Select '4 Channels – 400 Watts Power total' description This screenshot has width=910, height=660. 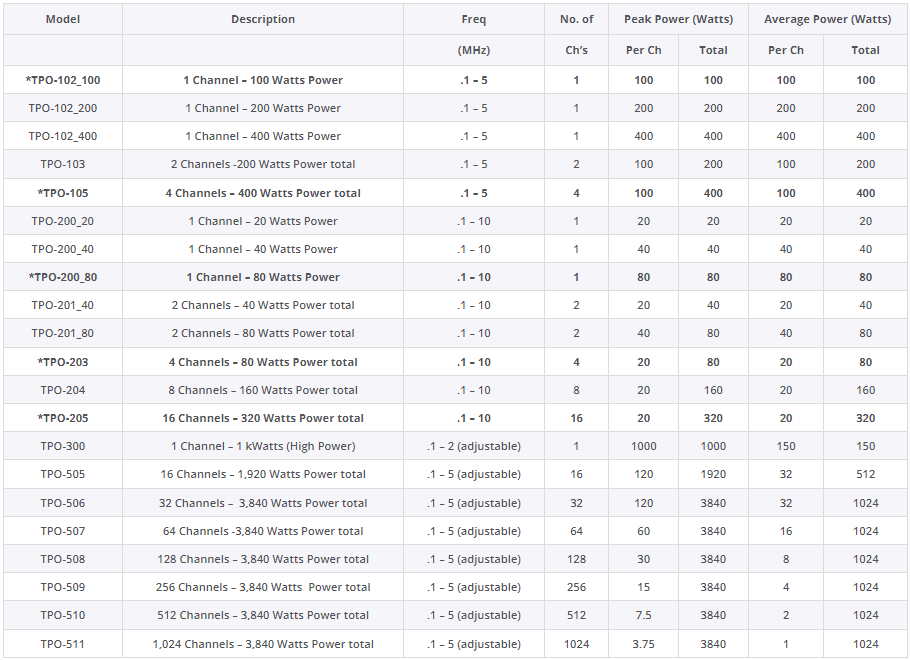(x=263, y=193)
